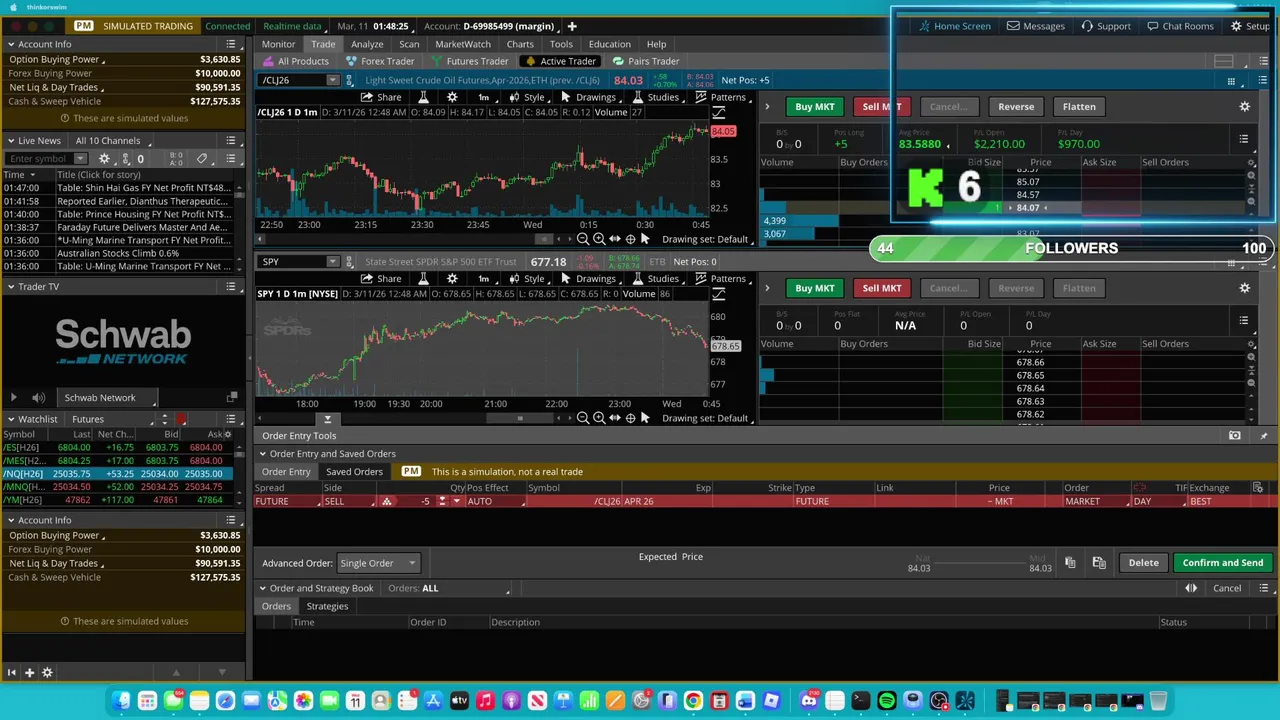The image size is (1280, 720).
Task: Open Studies for the /CLJ26 chart
Action: click(x=655, y=97)
